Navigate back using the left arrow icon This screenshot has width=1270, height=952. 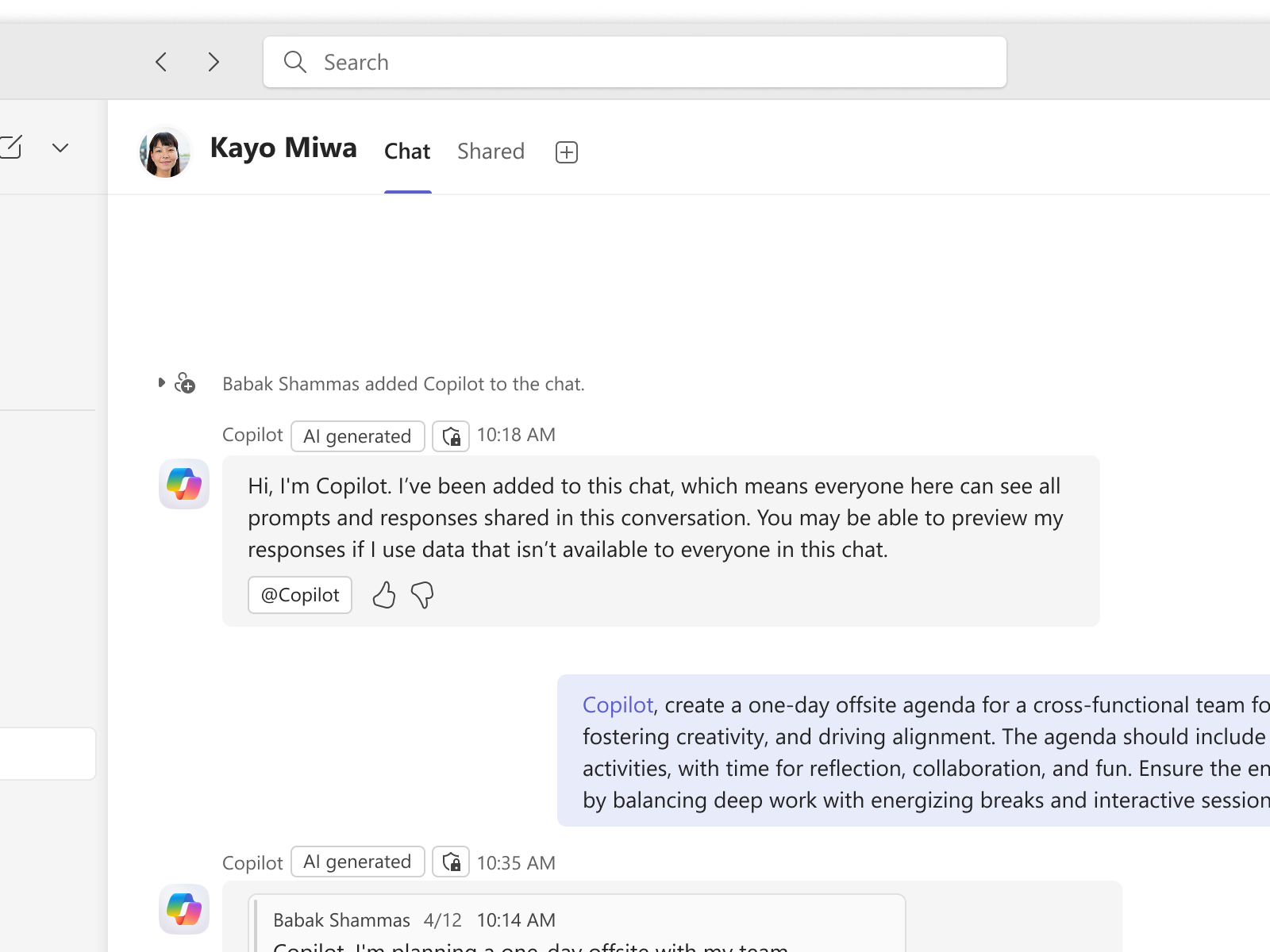coord(161,61)
